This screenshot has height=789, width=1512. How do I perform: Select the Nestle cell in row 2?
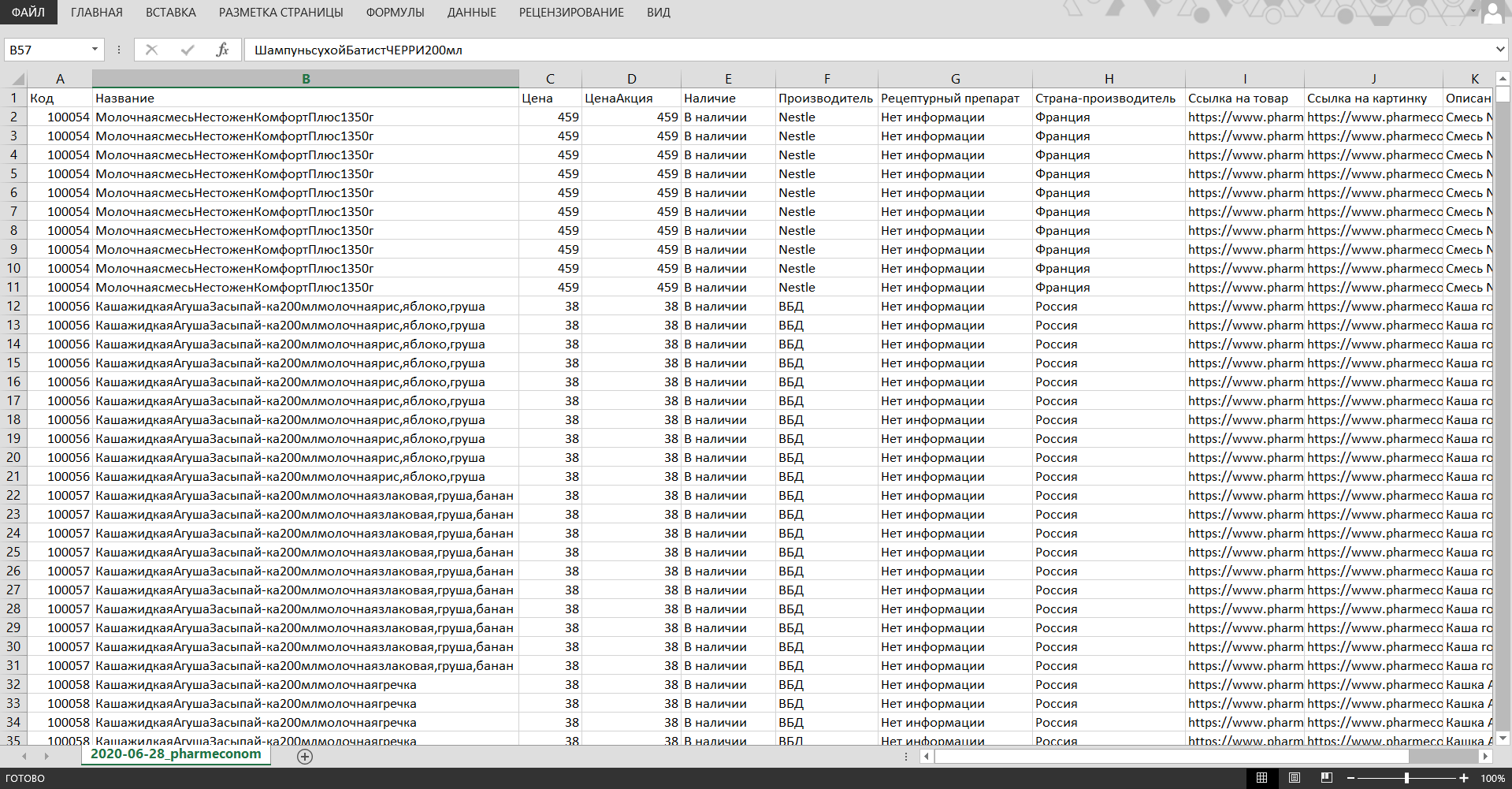827,117
